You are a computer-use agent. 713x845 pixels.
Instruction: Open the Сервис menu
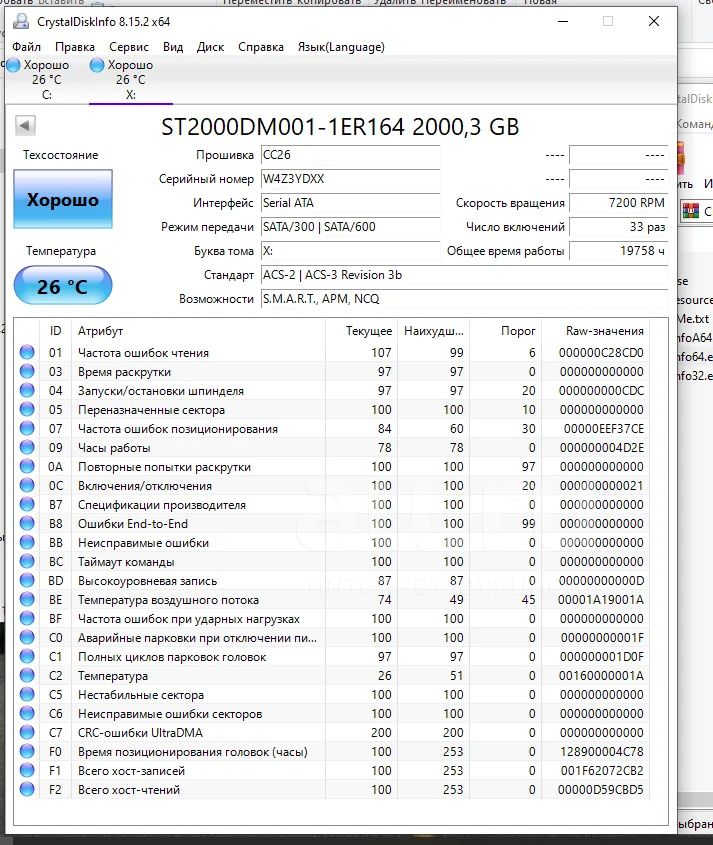point(129,47)
